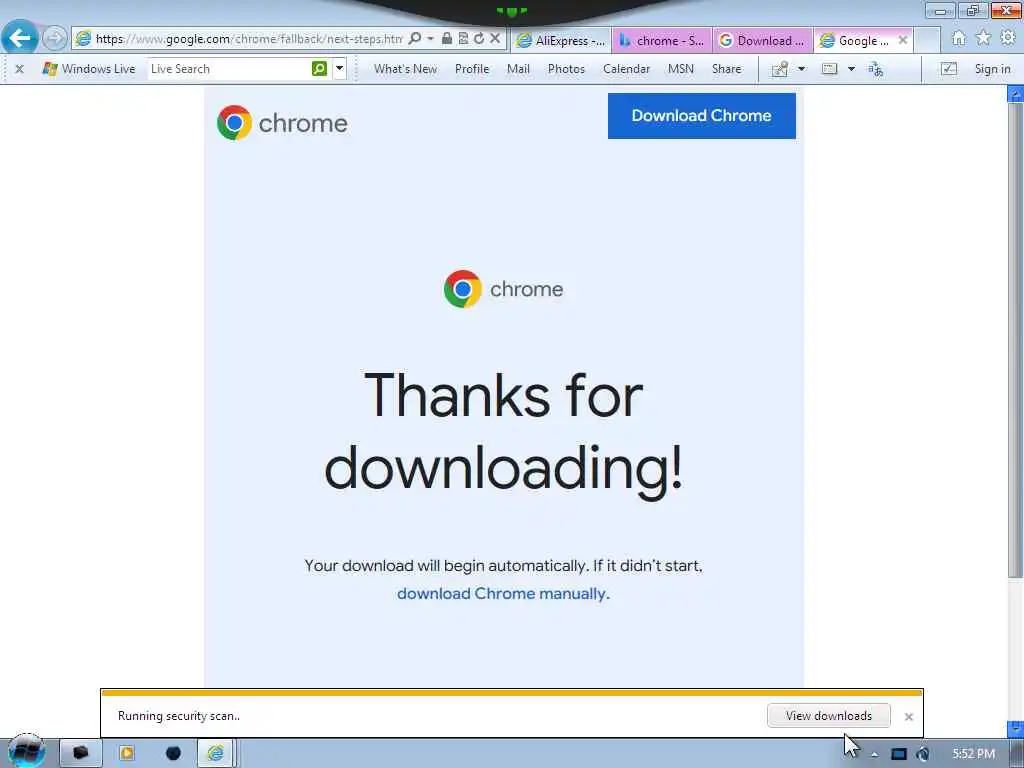Open the Home page icon
This screenshot has height=768, width=1024.
click(x=959, y=39)
